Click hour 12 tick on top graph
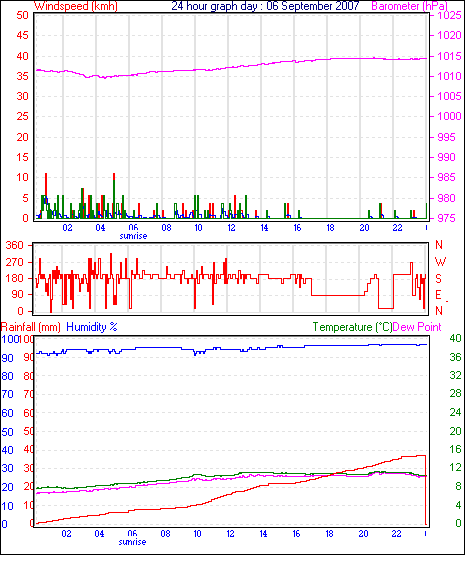This screenshot has width=466, height=563. (x=231, y=228)
